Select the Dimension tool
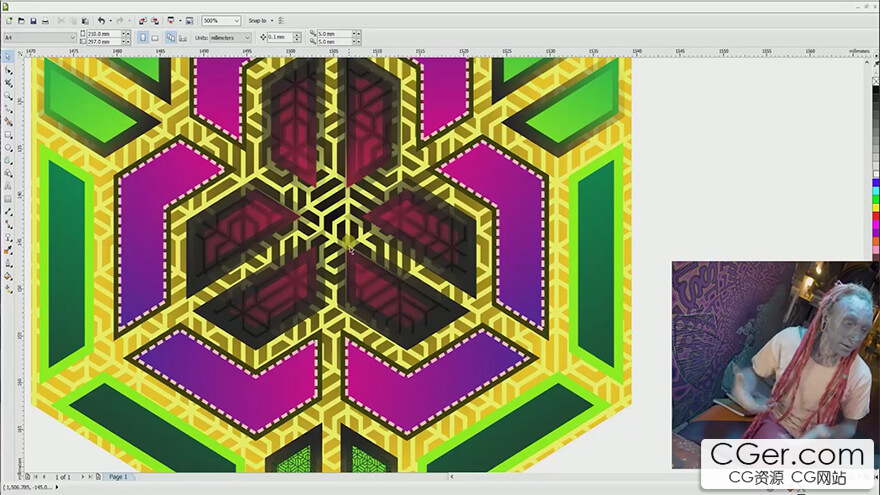Screen dimensions: 880x495 8,212
